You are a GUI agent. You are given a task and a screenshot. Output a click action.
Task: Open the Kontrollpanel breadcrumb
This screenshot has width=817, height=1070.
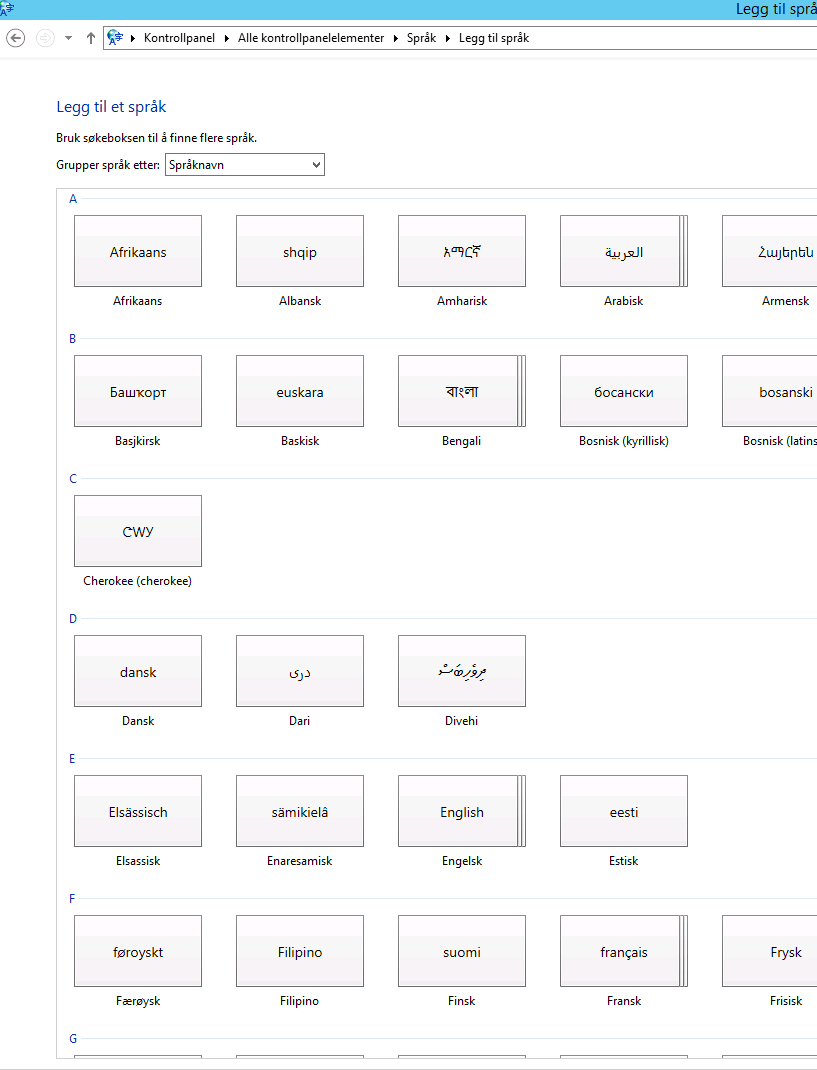[180, 38]
